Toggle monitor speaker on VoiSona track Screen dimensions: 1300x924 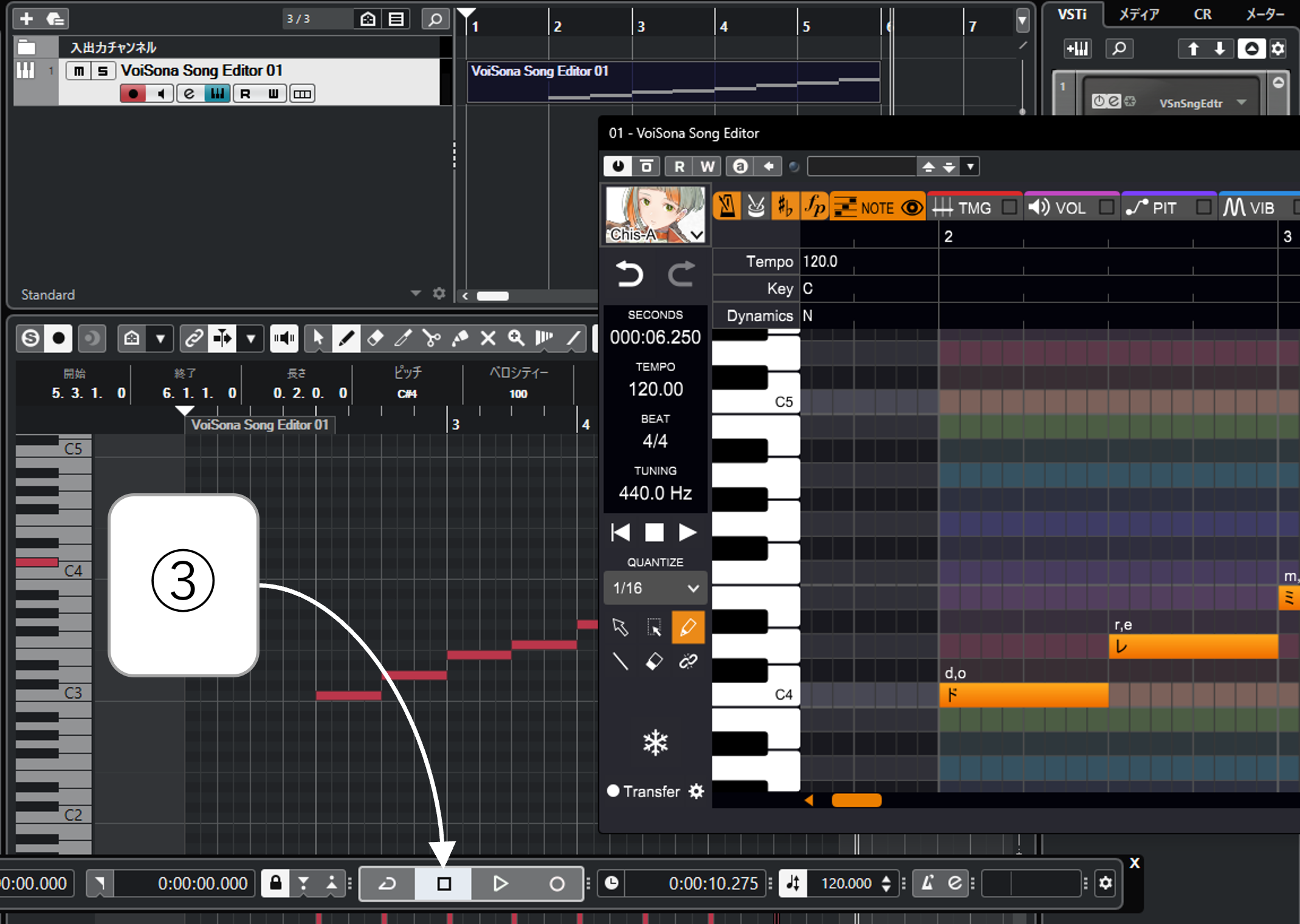coord(161,94)
